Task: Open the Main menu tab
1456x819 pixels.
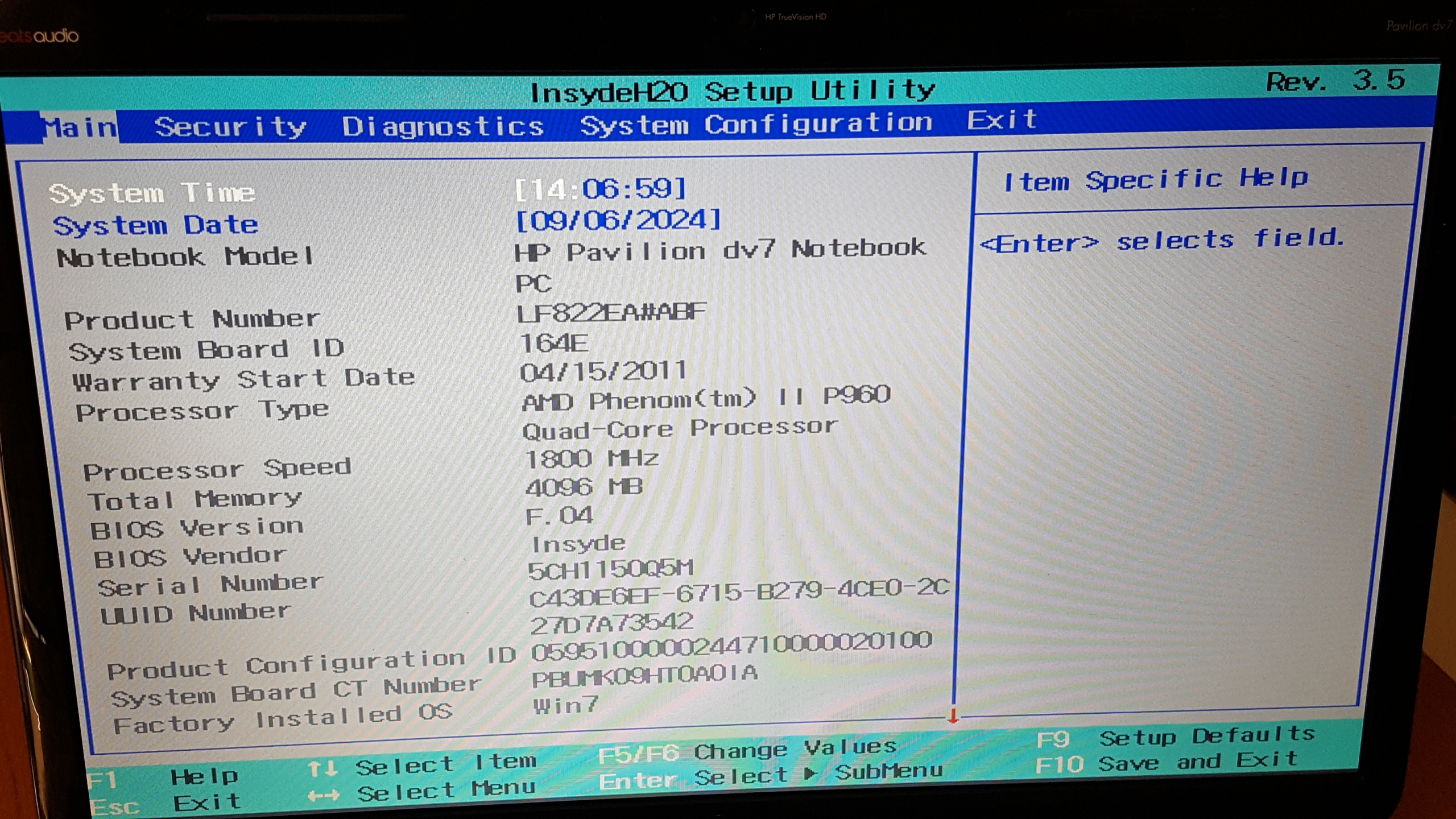Action: pos(80,127)
